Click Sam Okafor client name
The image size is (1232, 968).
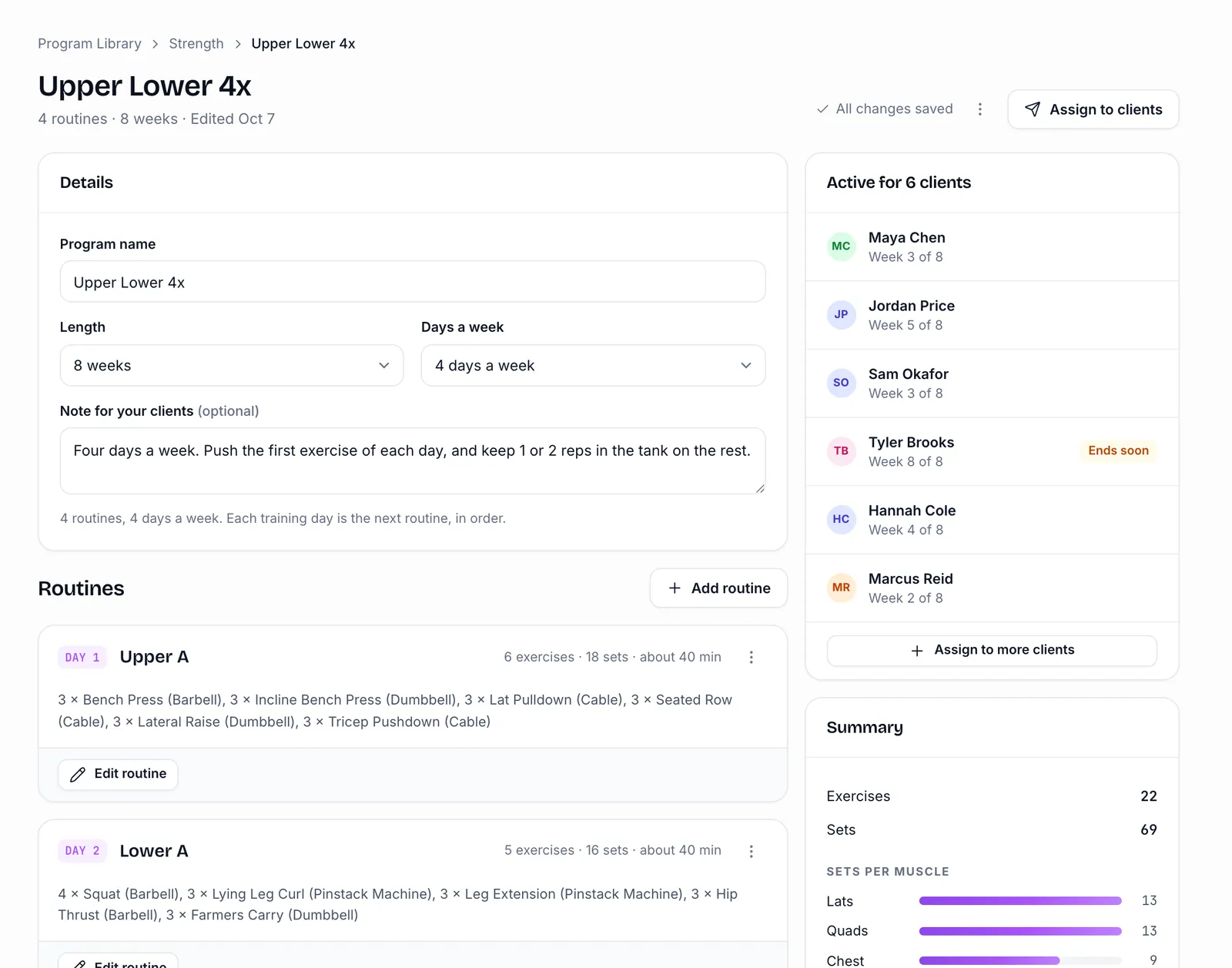[909, 374]
